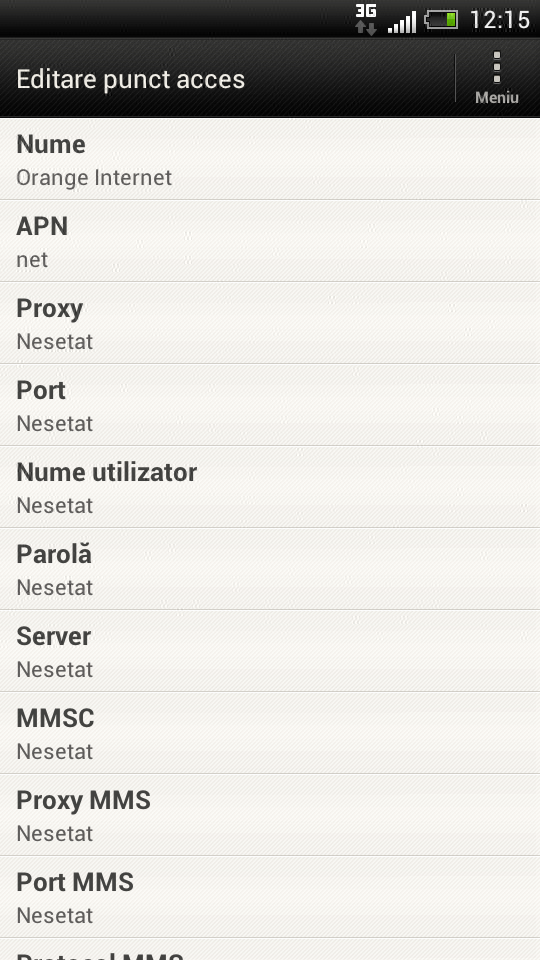Click the Editare punct acces title
This screenshot has width=540, height=960.
coord(130,80)
